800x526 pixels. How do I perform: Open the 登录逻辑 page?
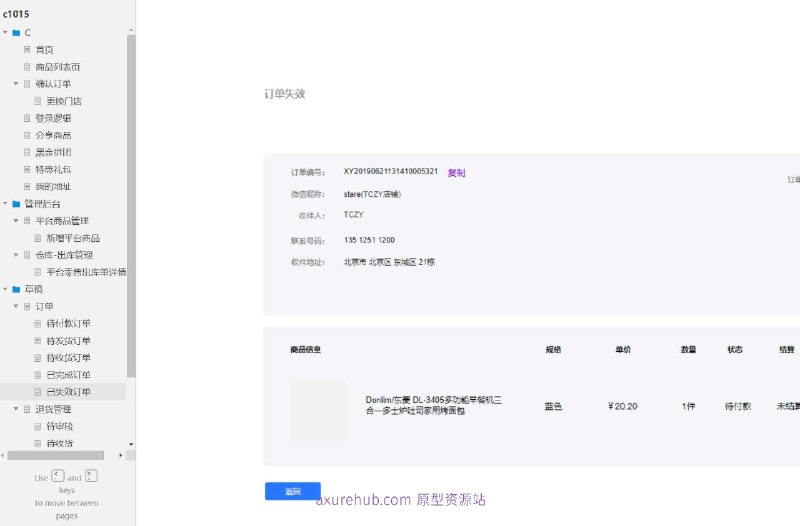coord(53,118)
